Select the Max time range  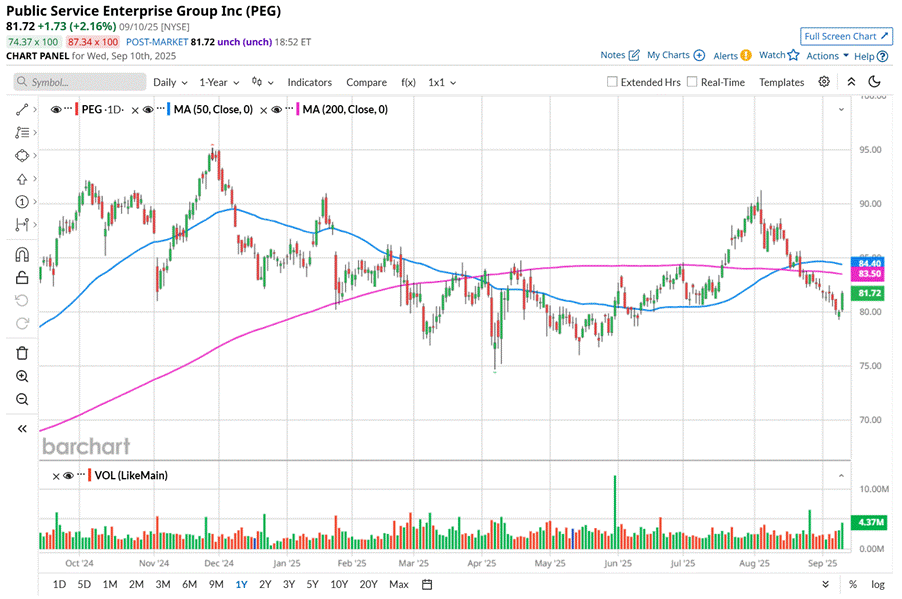[x=399, y=585]
